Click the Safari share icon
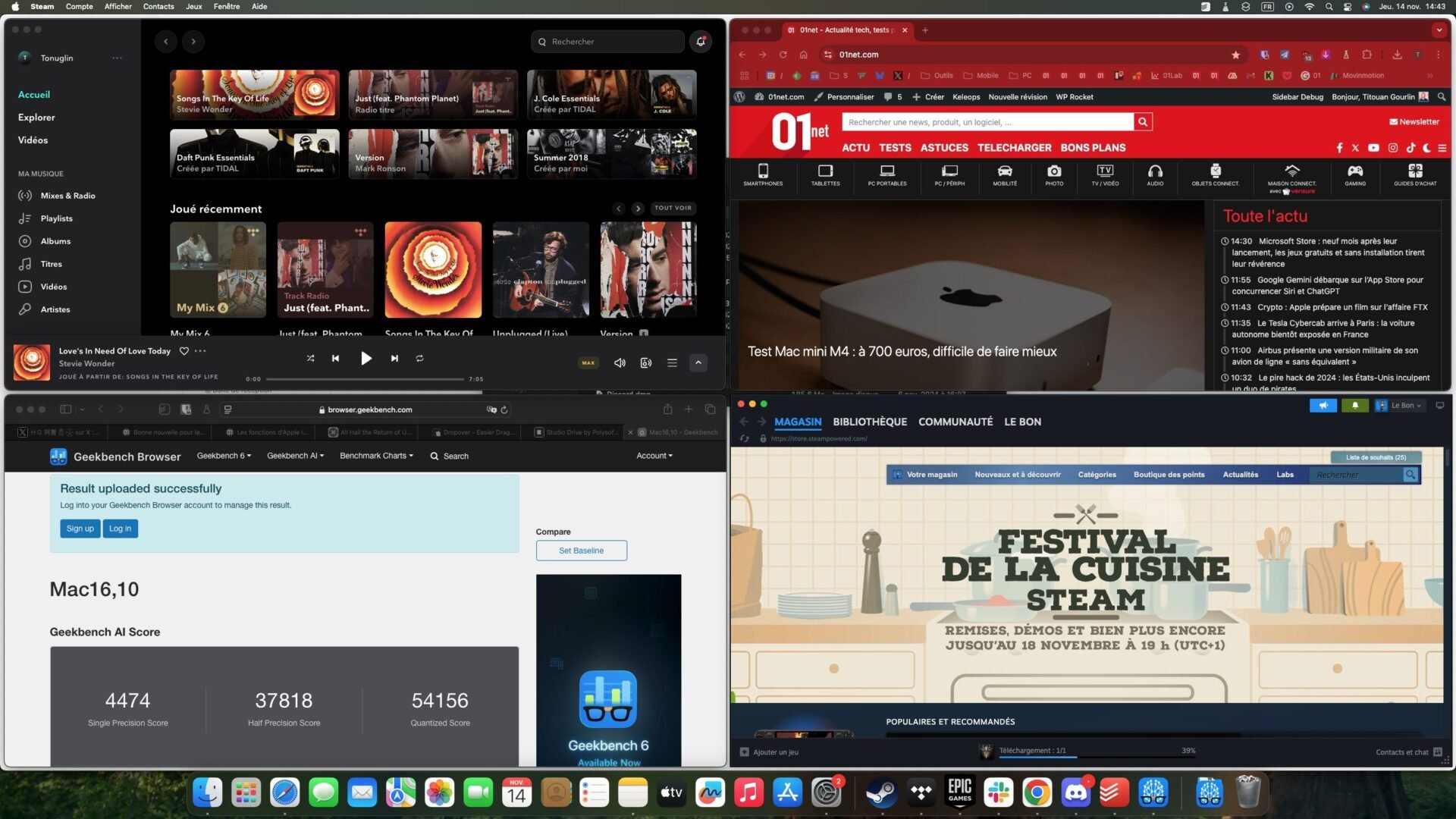The image size is (1456, 819). [x=667, y=409]
